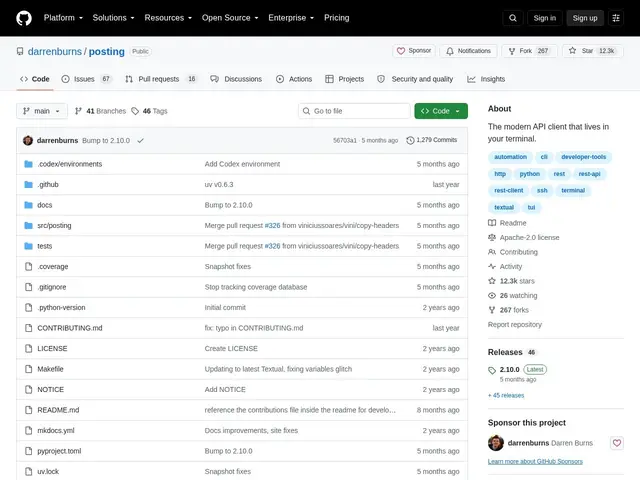Viewport: 640px width, 480px height.
Task: Click folder icon for src/posting
Action: pyautogui.click(x=28, y=225)
